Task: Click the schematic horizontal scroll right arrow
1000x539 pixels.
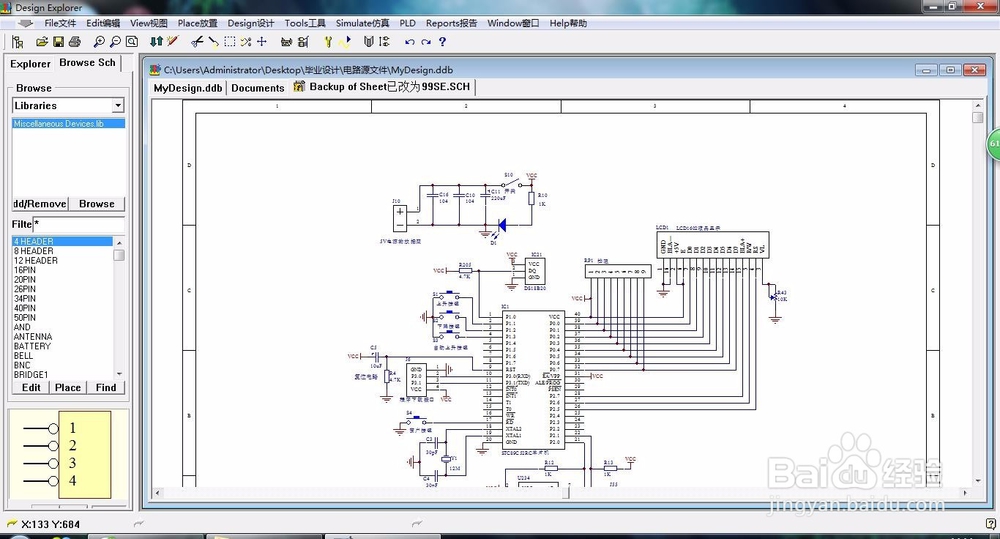Action: [965, 493]
